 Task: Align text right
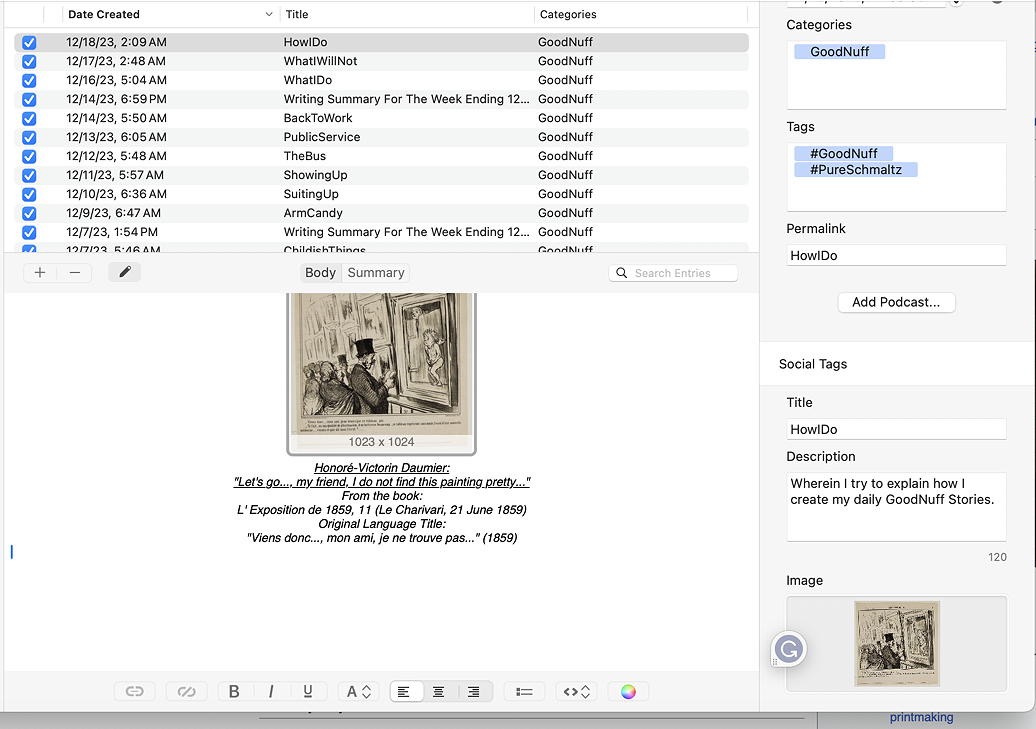point(474,691)
